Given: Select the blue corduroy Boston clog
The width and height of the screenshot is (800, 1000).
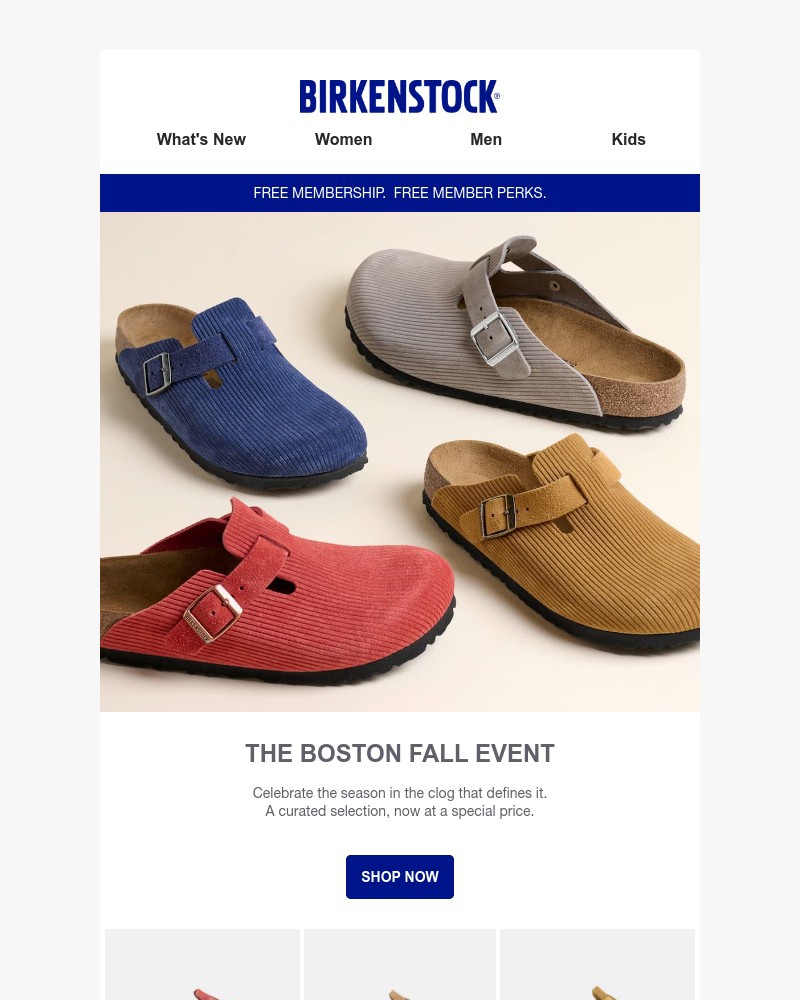Looking at the screenshot, I should (x=239, y=392).
